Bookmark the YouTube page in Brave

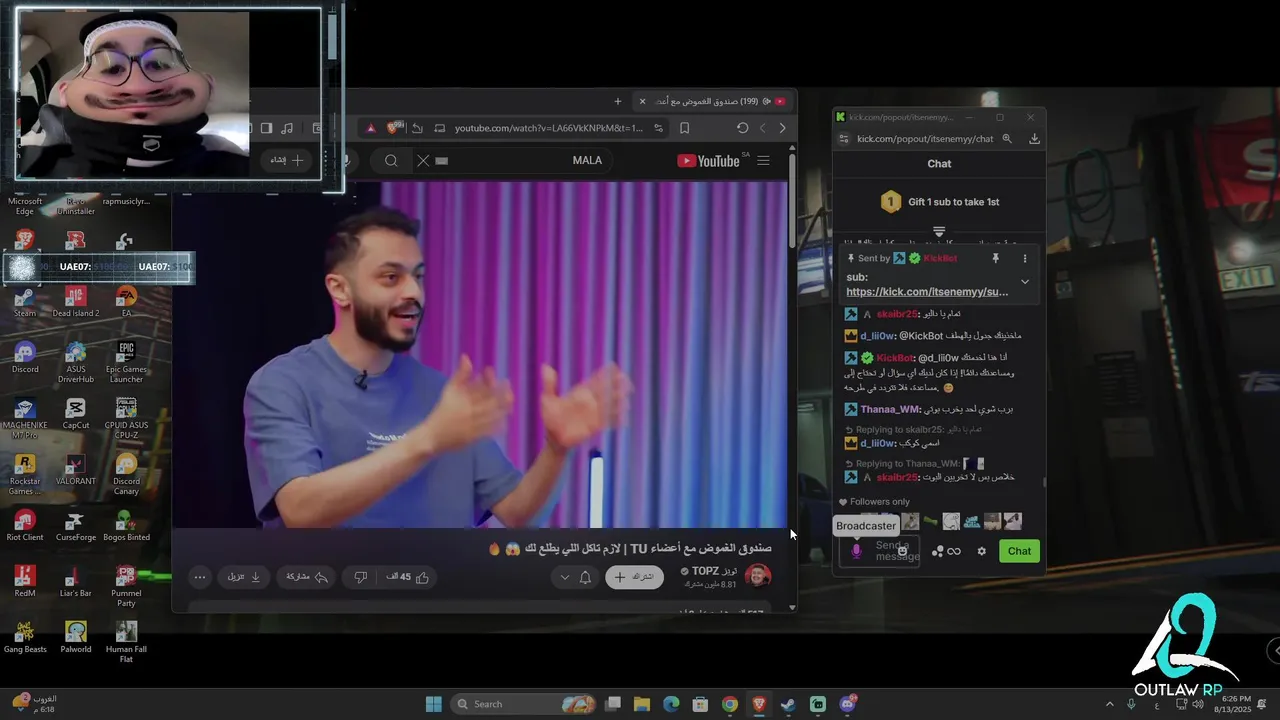pyautogui.click(x=685, y=128)
